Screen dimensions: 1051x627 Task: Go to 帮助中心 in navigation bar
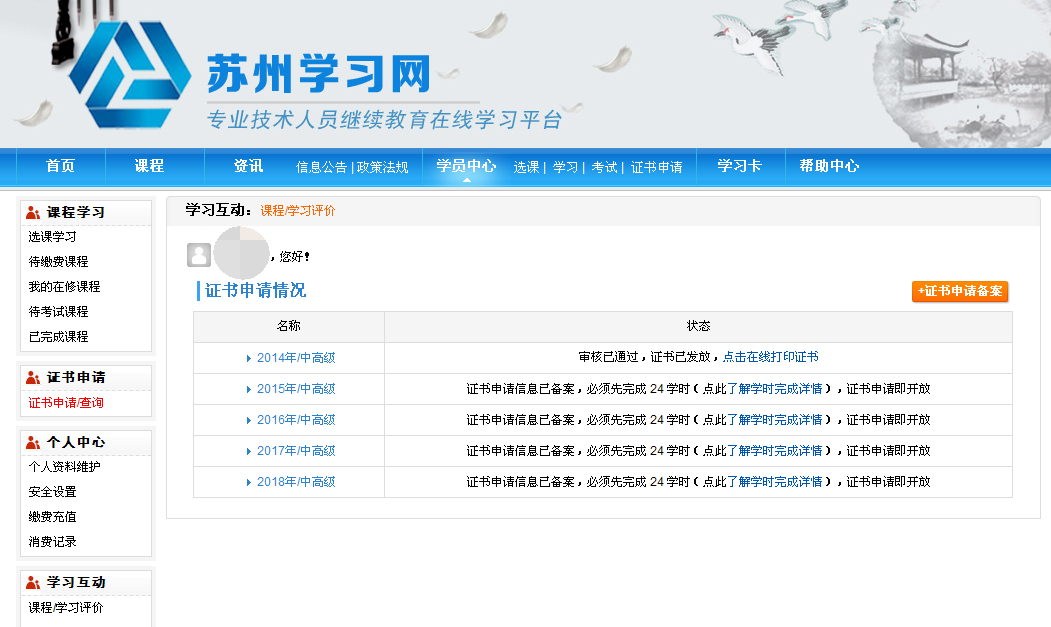coord(829,166)
